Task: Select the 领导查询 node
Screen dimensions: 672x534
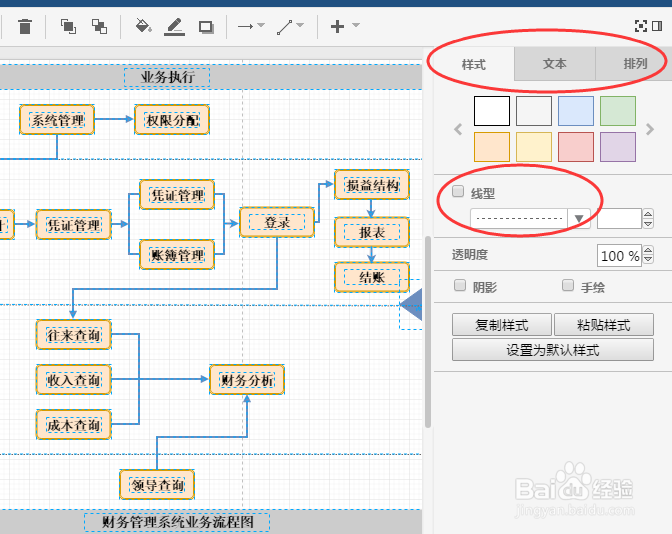Action: pyautogui.click(x=157, y=485)
